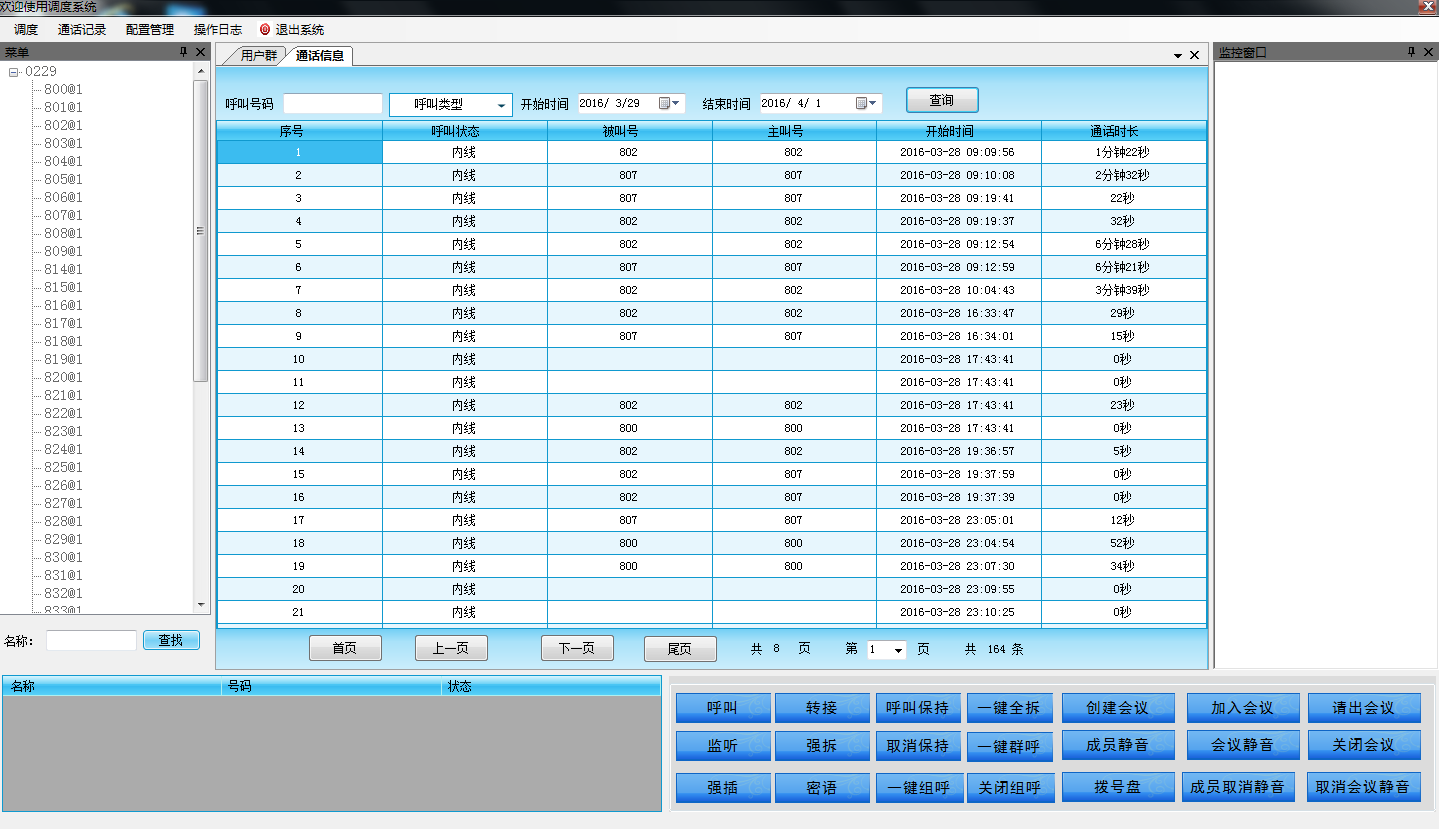Open the page number dropdown
Viewport: 1439px width, 829px height.
(x=898, y=651)
